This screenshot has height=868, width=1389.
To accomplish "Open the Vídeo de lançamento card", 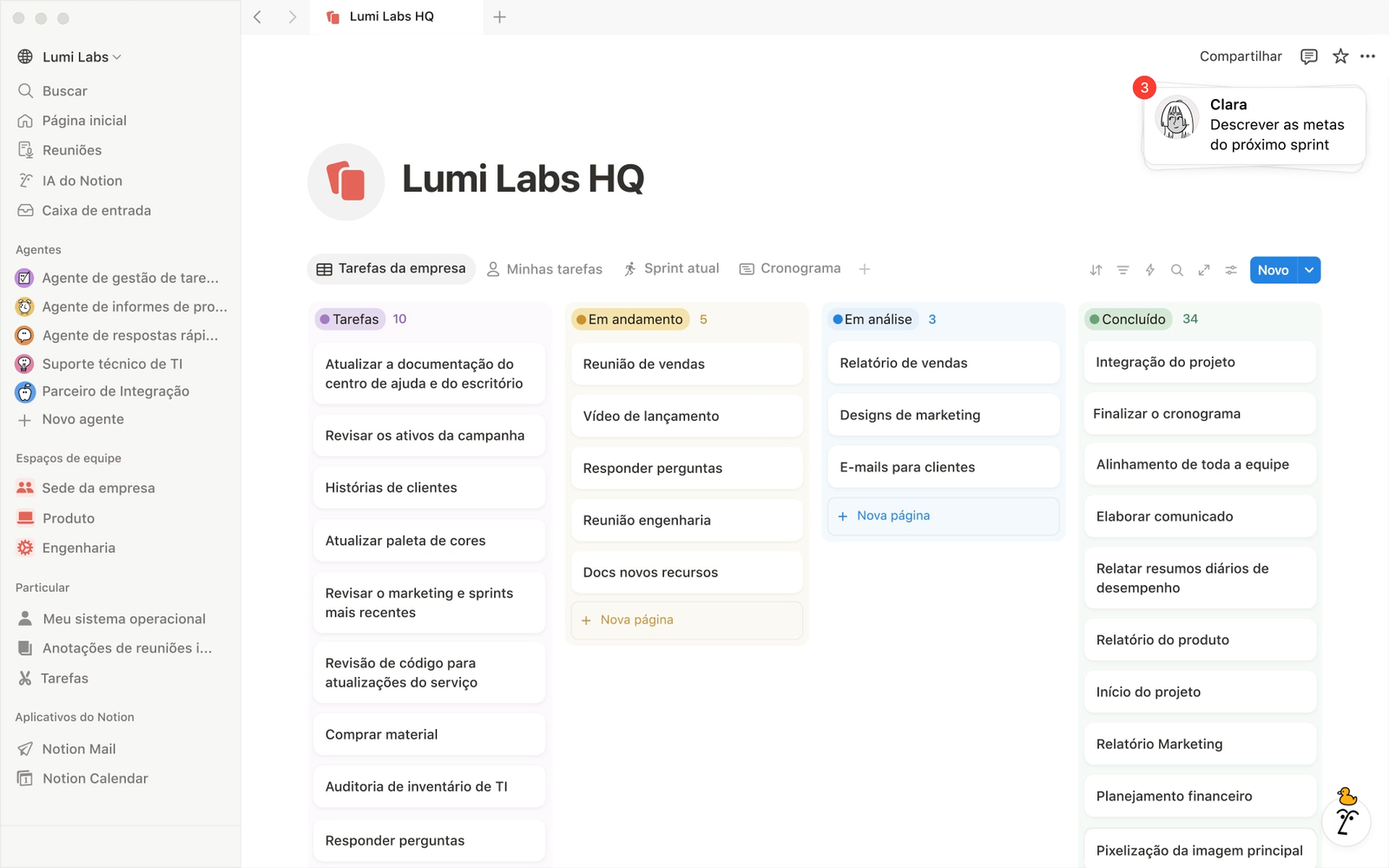I will [x=687, y=416].
